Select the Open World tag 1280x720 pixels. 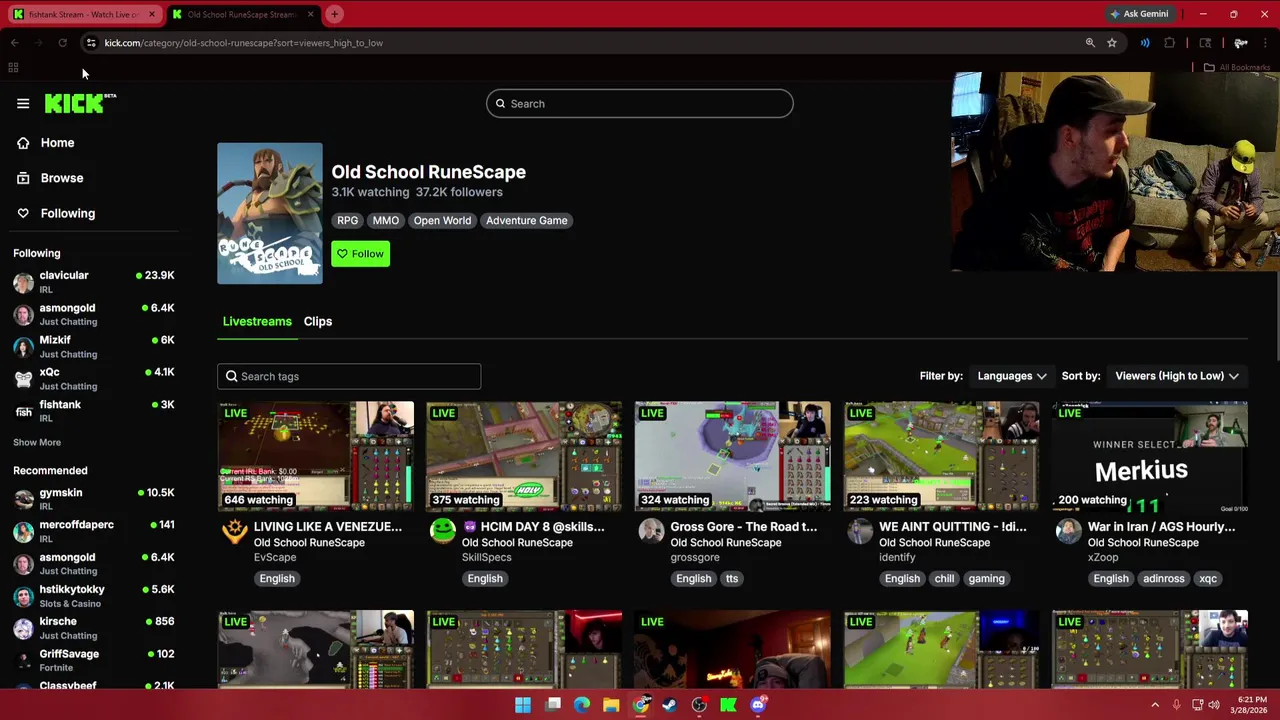click(x=442, y=221)
